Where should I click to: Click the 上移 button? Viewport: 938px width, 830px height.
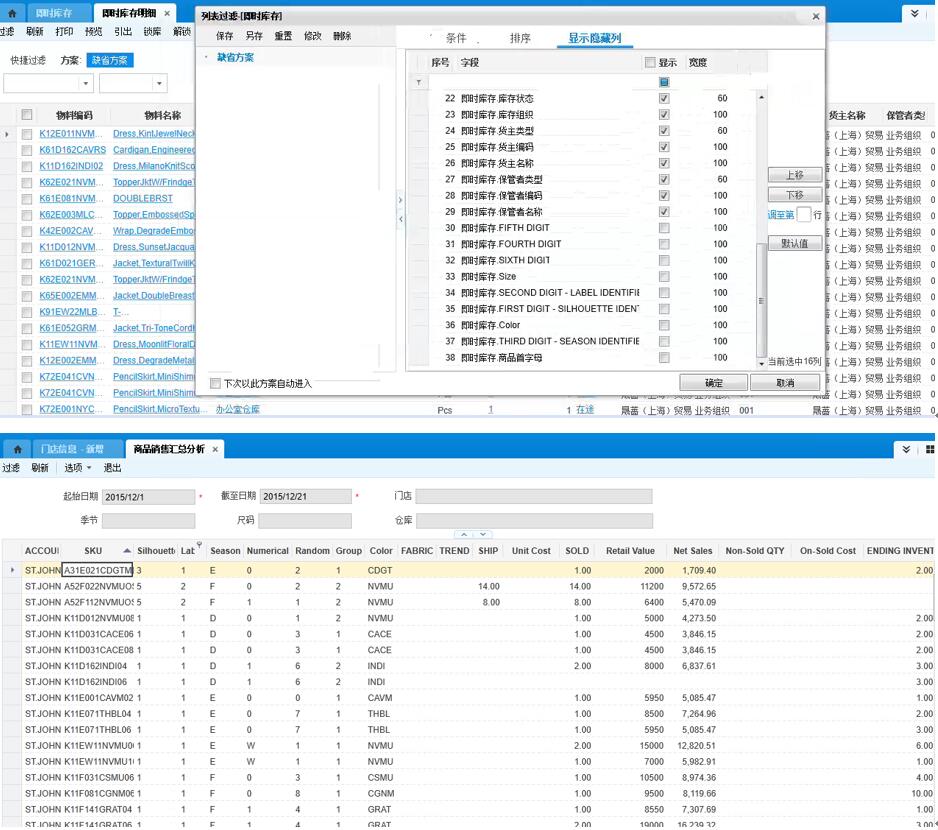coord(794,175)
